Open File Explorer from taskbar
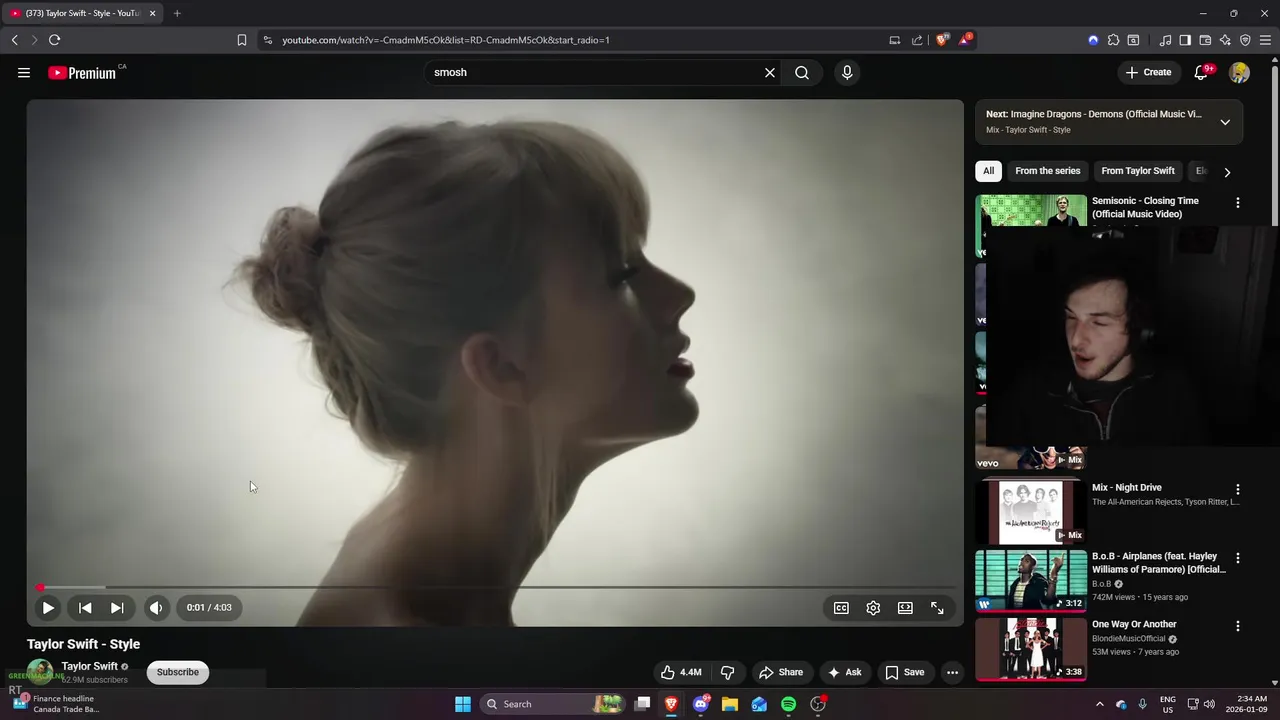 click(730, 704)
